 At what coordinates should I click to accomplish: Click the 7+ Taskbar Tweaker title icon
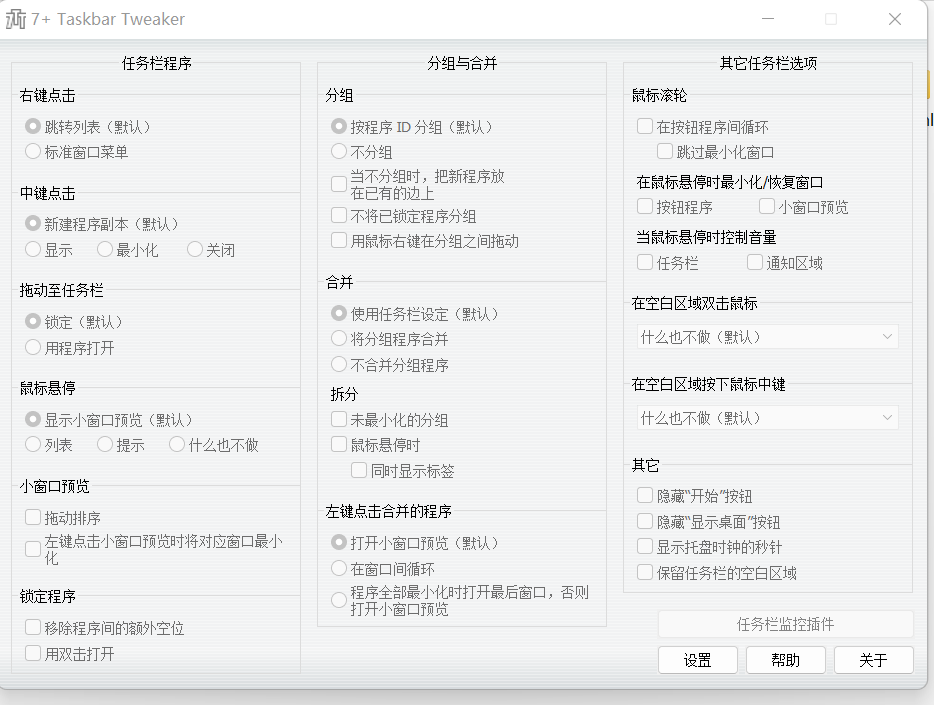tap(16, 19)
